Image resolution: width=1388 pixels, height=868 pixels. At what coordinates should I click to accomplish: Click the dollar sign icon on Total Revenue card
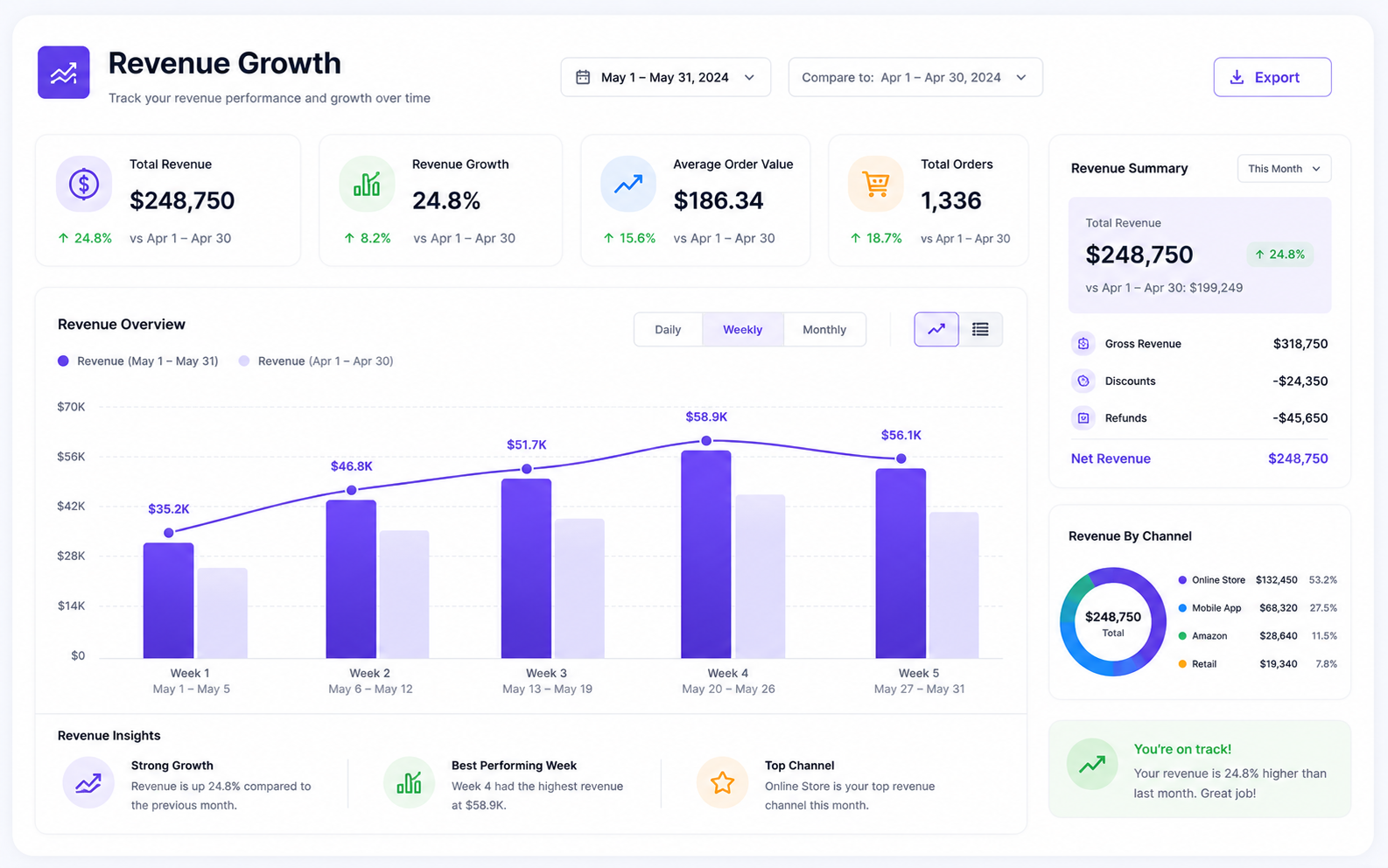[84, 184]
